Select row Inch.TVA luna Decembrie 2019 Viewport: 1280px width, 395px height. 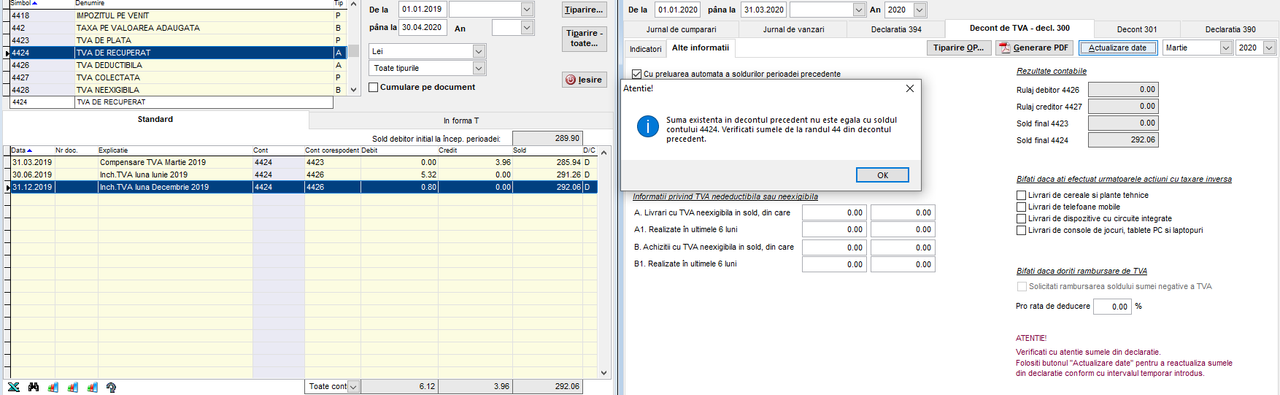pos(303,187)
